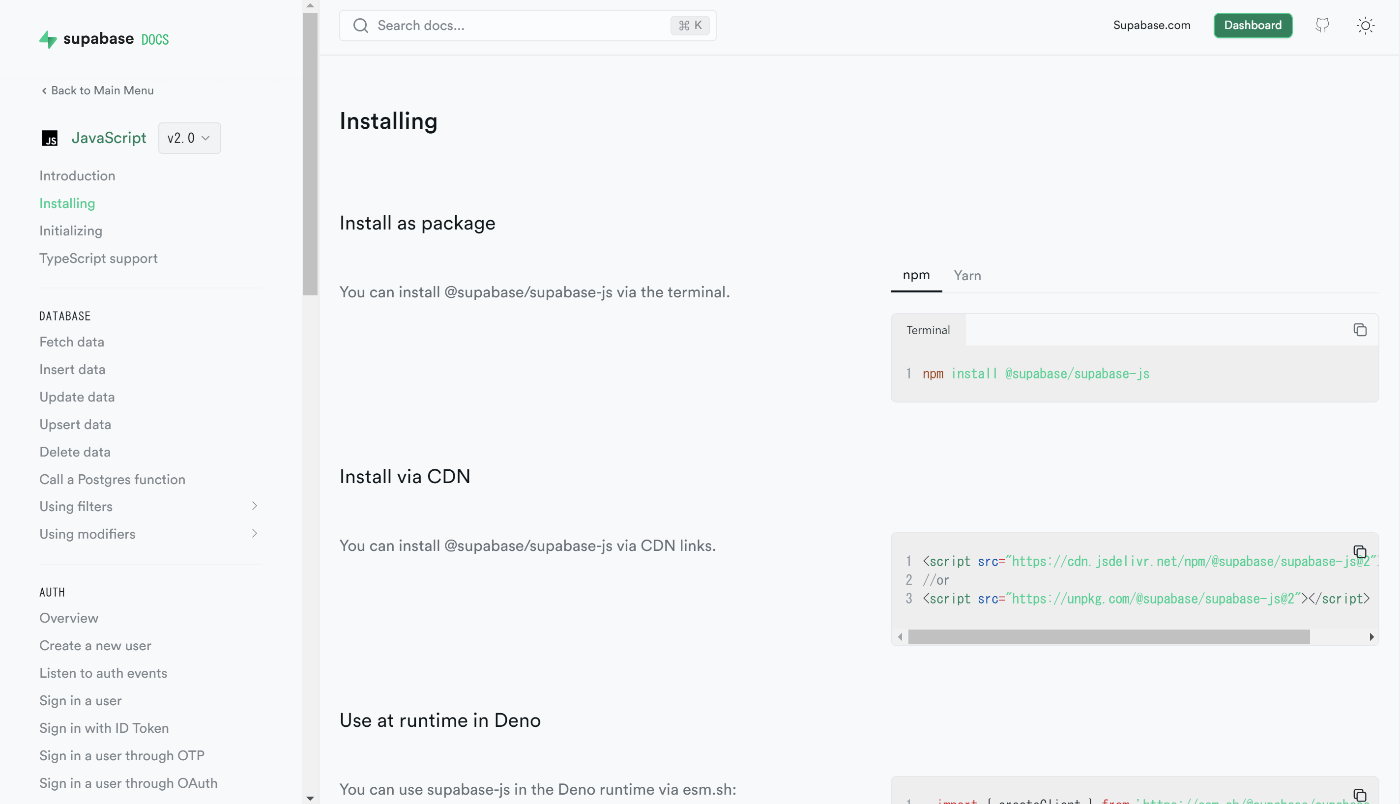
Task: Go Back to Main Menu
Action: click(97, 91)
